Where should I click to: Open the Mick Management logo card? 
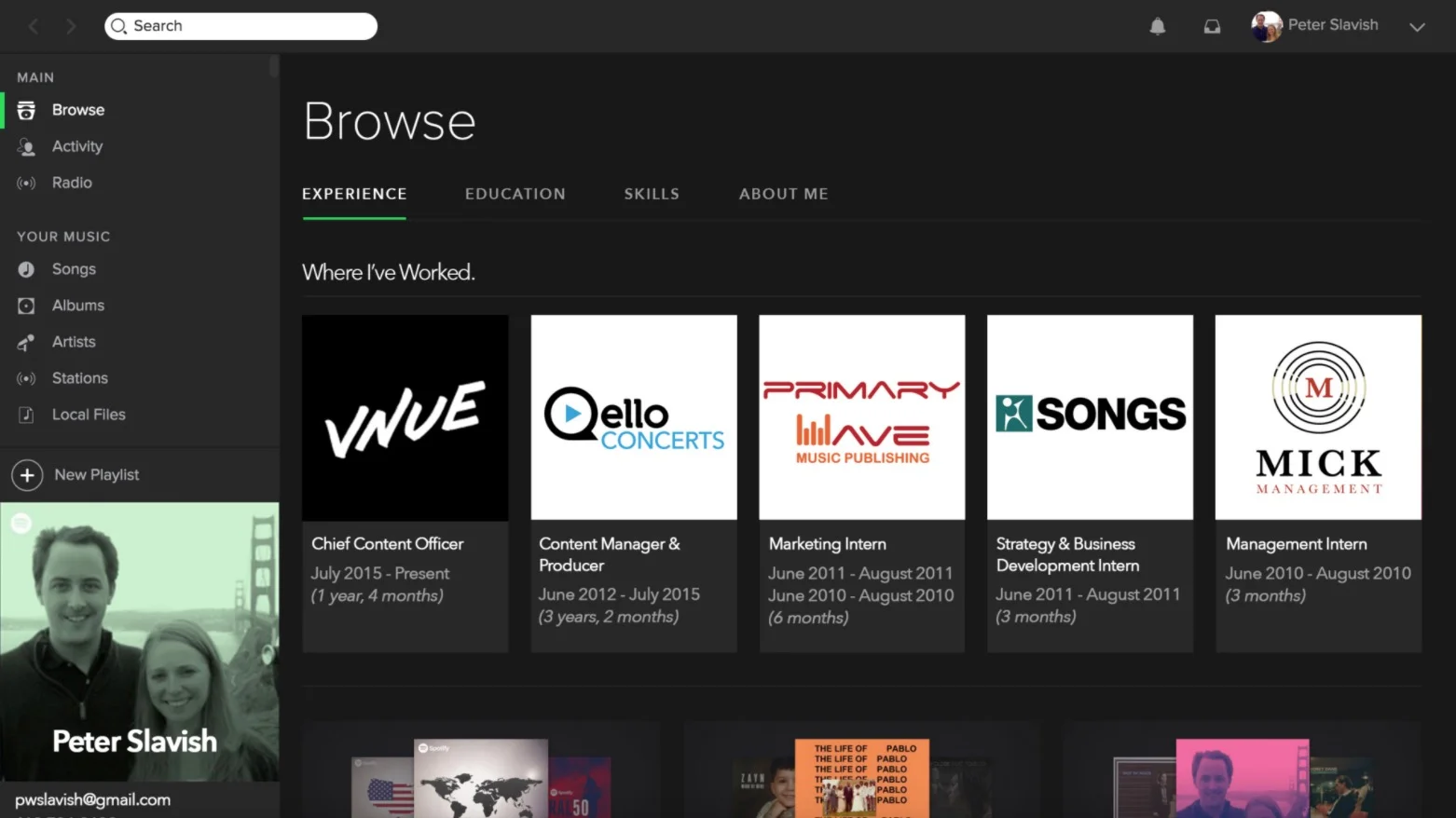(1318, 417)
